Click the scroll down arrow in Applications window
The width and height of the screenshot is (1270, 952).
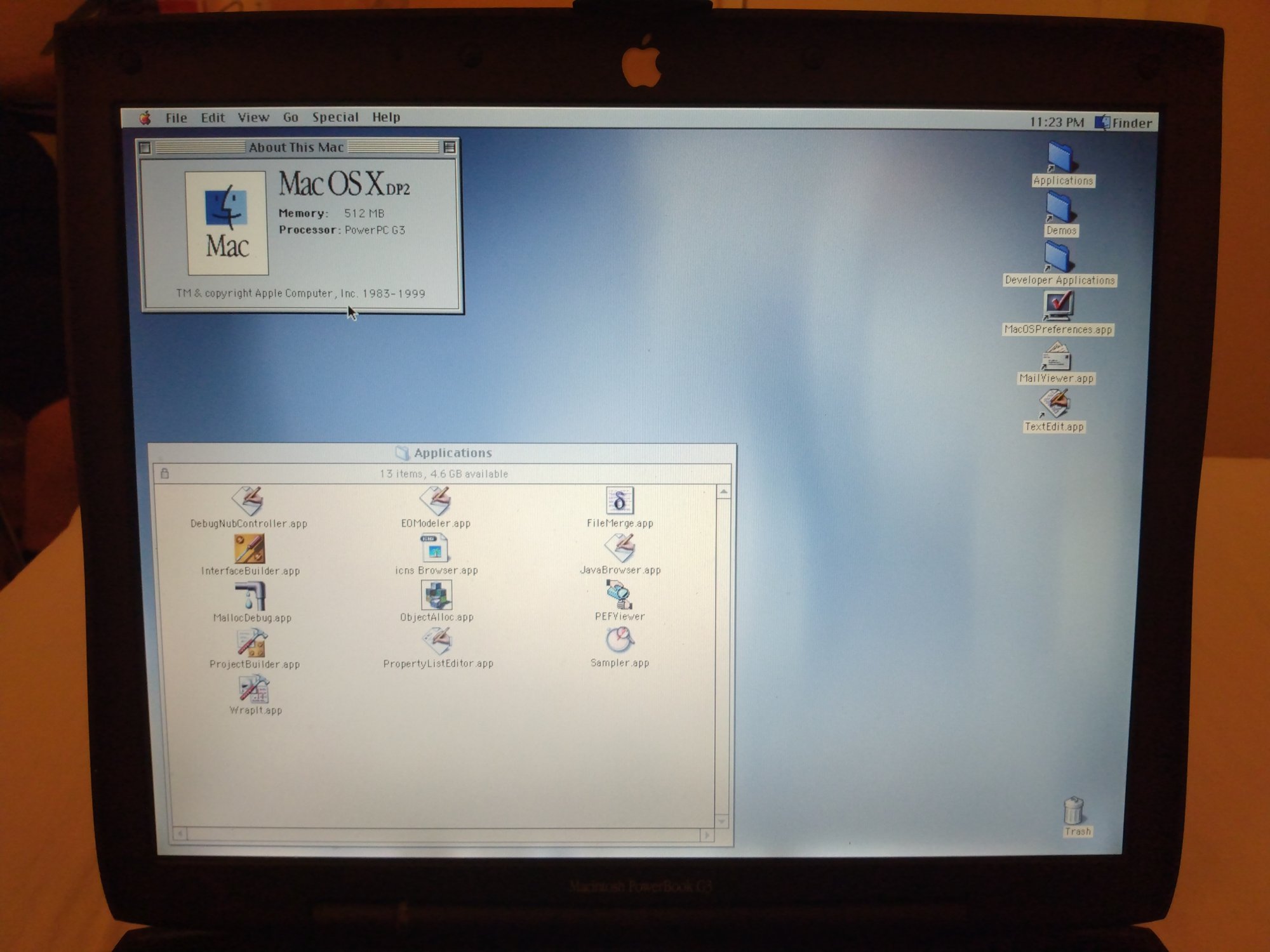[x=722, y=821]
